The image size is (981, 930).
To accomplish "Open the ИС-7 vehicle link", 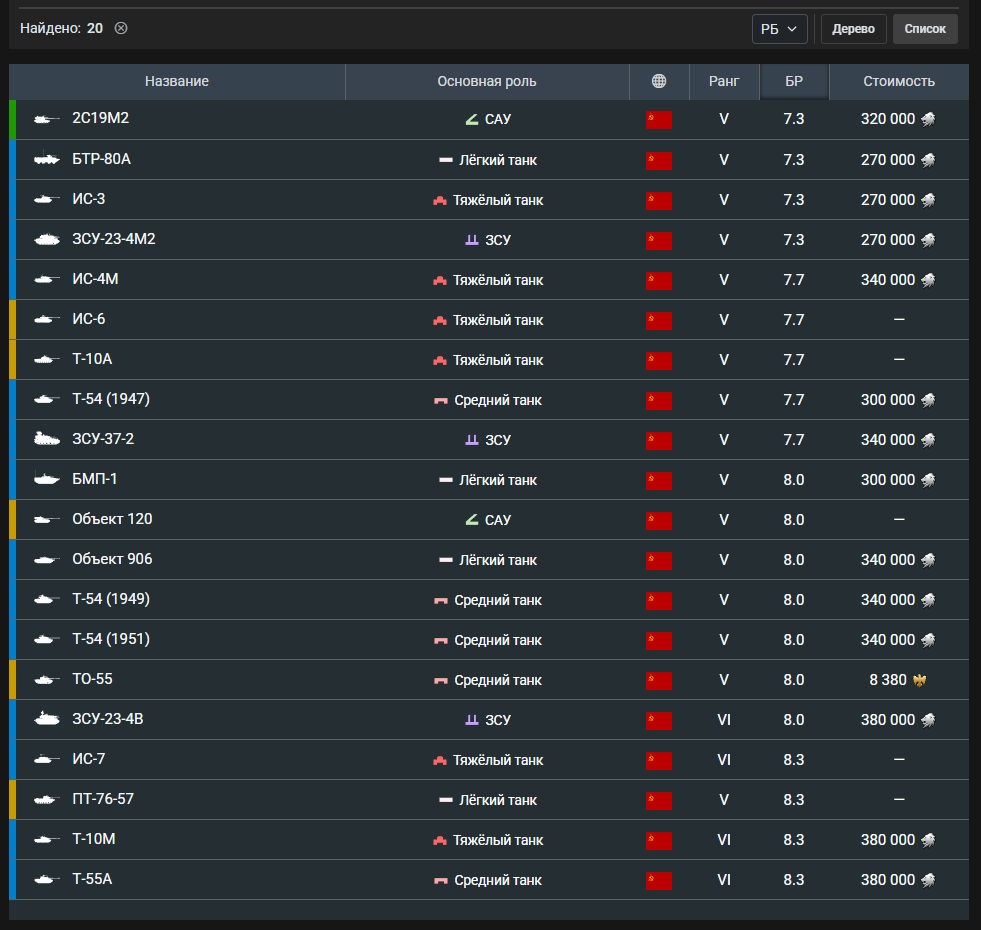I will pyautogui.click(x=89, y=759).
